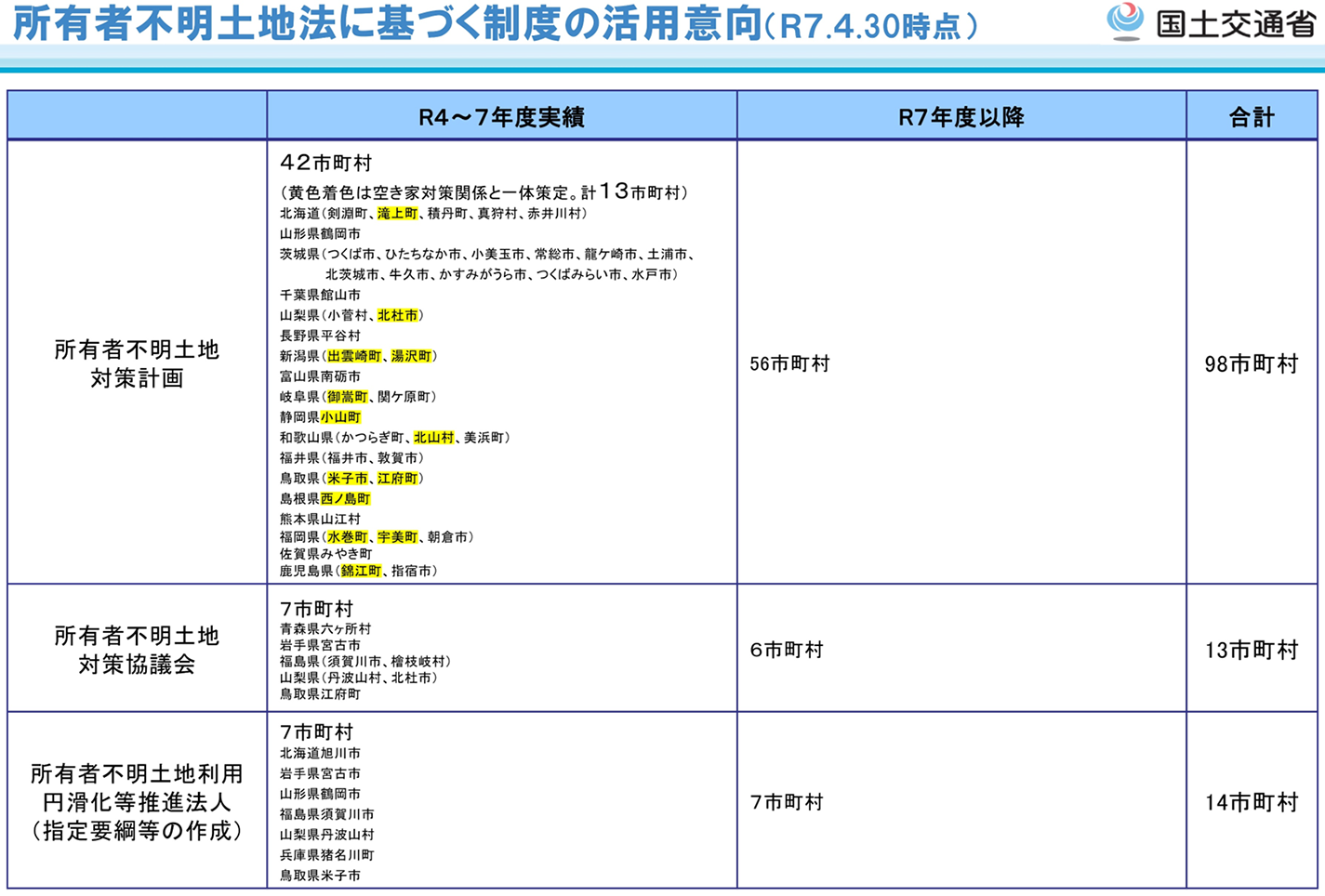Click the 6市町村 cell

coord(787,651)
